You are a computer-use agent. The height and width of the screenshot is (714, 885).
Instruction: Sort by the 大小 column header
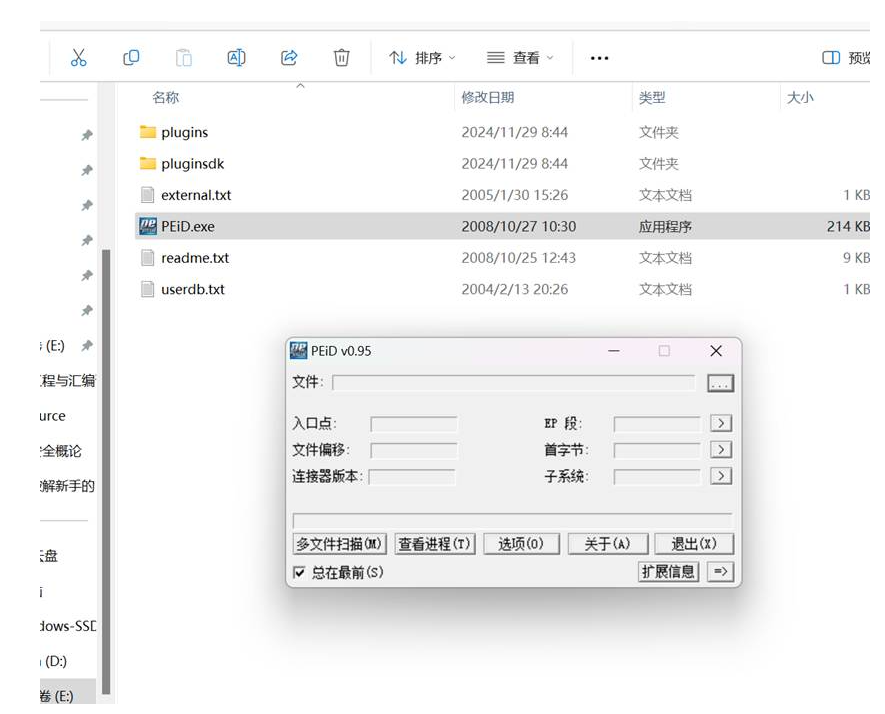tap(800, 98)
